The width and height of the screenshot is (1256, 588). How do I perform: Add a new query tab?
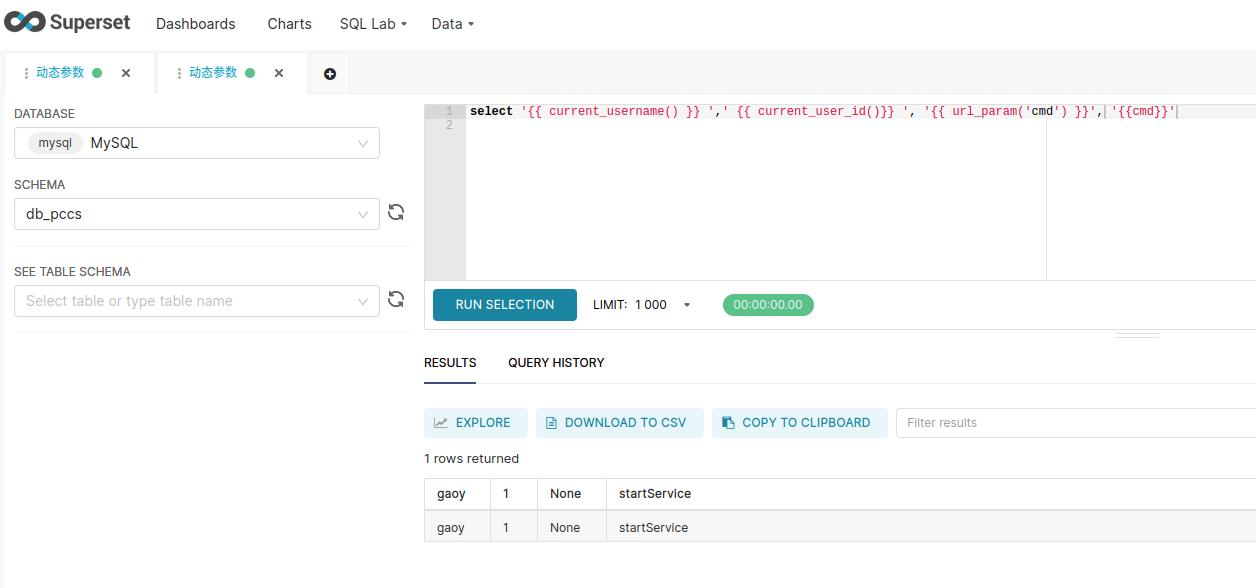[330, 74]
